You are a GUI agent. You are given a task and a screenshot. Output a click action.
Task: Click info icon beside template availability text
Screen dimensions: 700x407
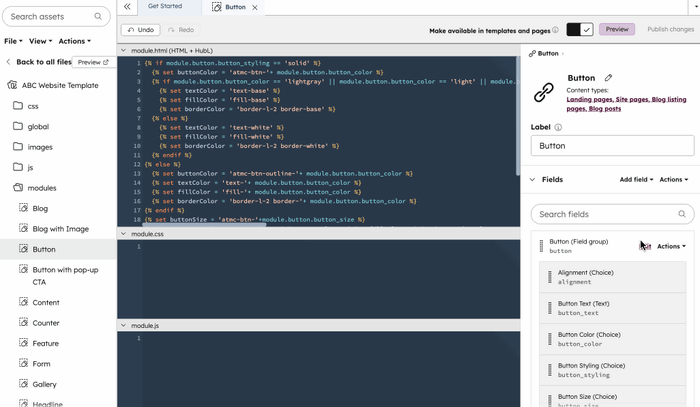[556, 30]
